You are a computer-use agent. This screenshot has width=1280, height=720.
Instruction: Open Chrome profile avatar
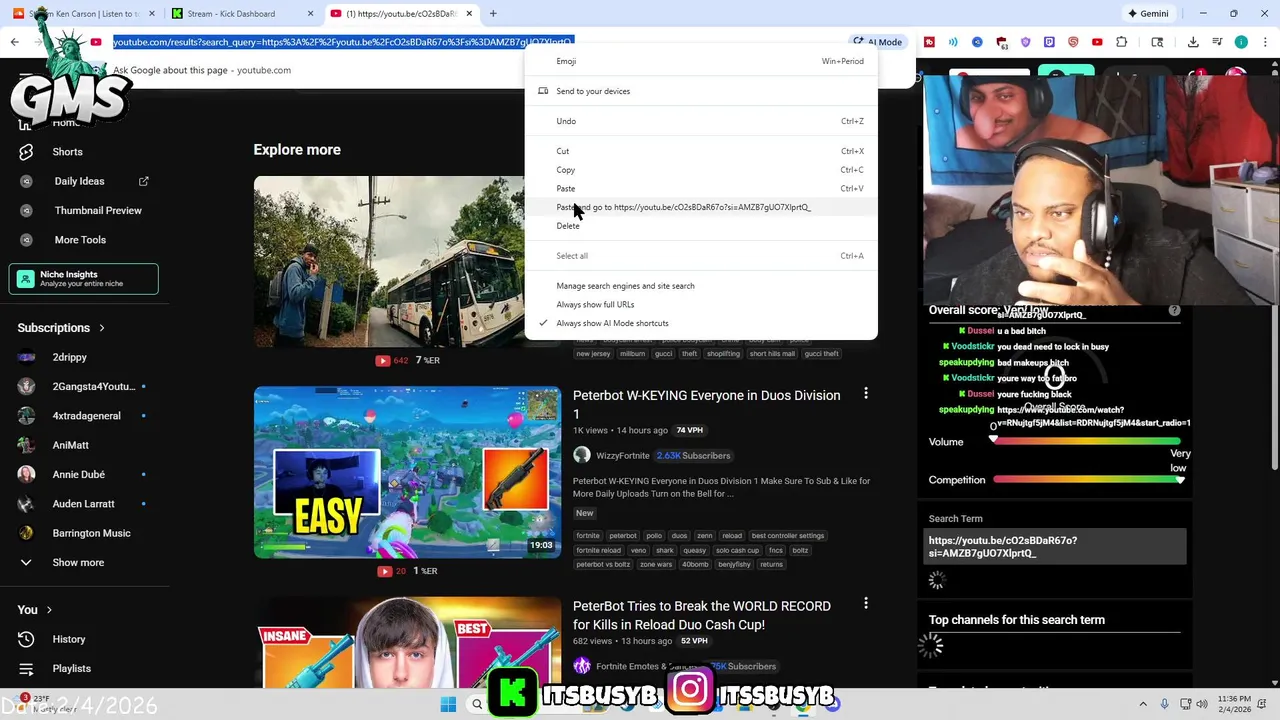click(x=1241, y=42)
